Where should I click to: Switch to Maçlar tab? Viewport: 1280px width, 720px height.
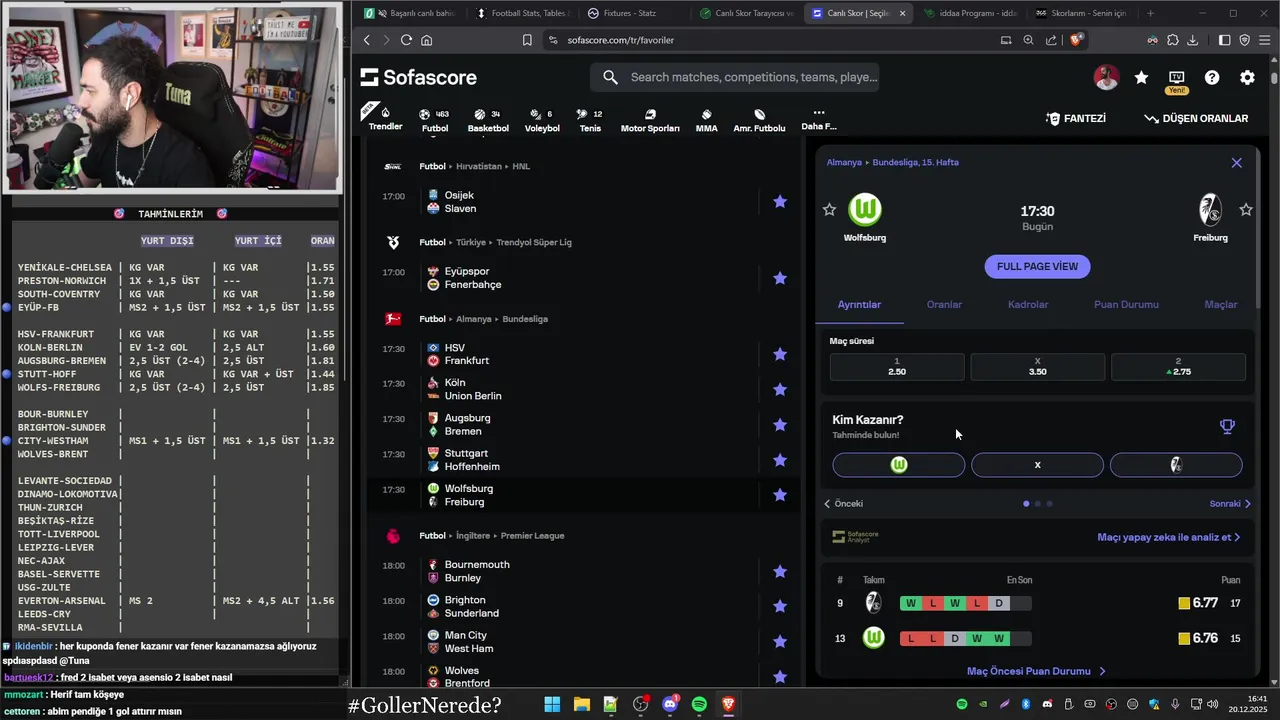click(1220, 305)
